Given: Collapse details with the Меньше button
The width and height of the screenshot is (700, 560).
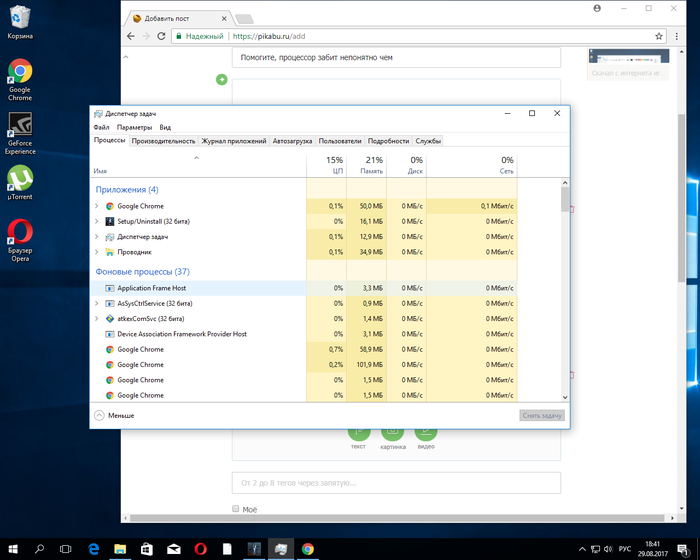Looking at the screenshot, I should [114, 415].
